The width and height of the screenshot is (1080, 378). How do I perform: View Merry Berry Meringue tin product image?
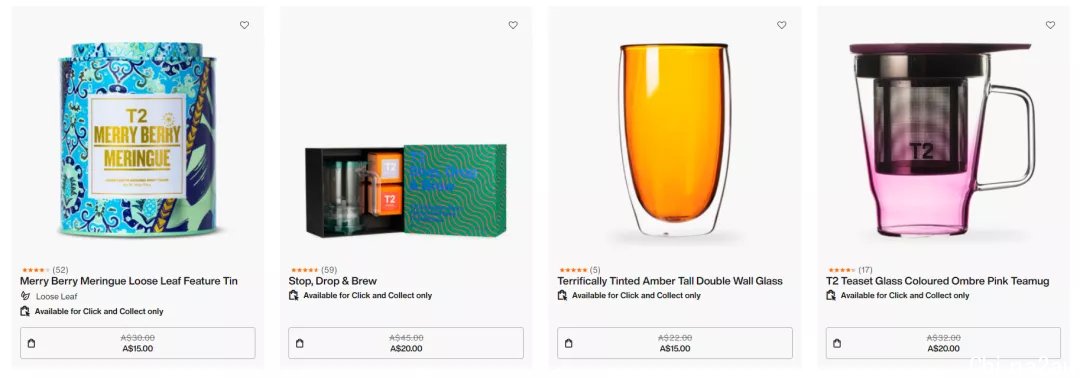[x=138, y=140]
